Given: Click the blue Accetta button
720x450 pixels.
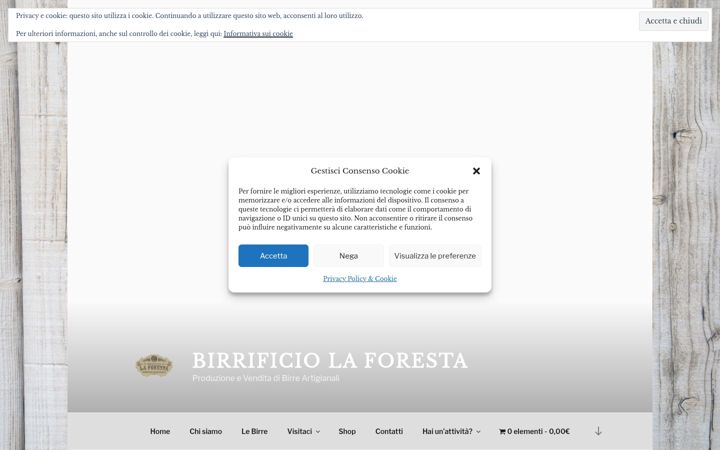Looking at the screenshot, I should coord(273,256).
